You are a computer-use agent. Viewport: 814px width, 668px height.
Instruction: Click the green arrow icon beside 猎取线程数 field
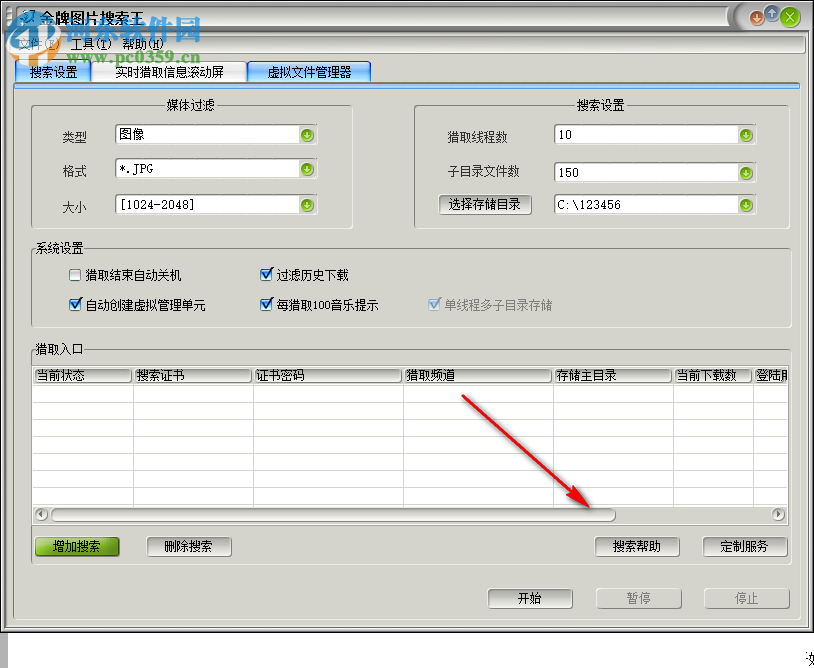pyautogui.click(x=748, y=135)
